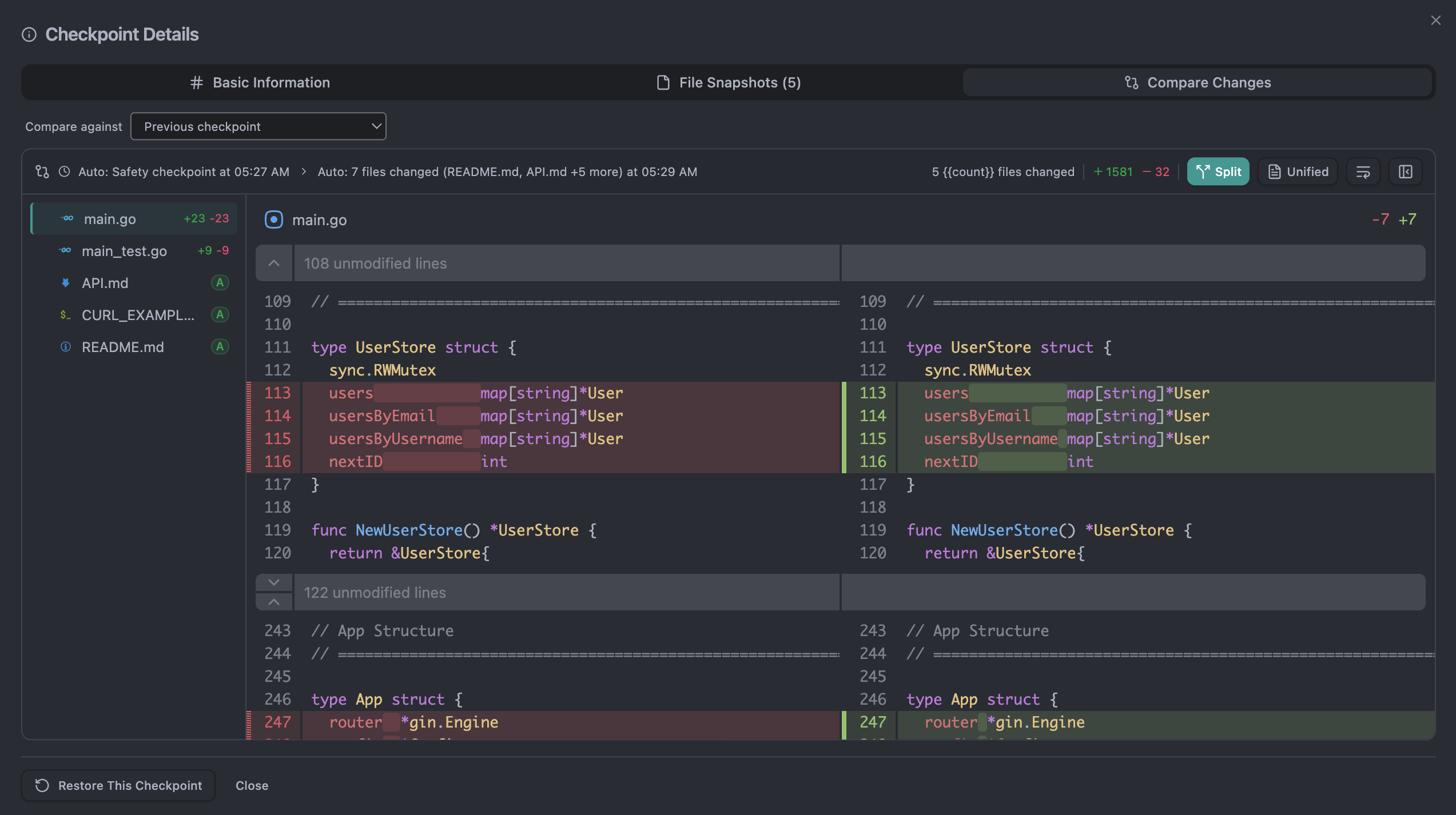Select the Compare Changes tab
1456x815 pixels.
[x=1198, y=82]
